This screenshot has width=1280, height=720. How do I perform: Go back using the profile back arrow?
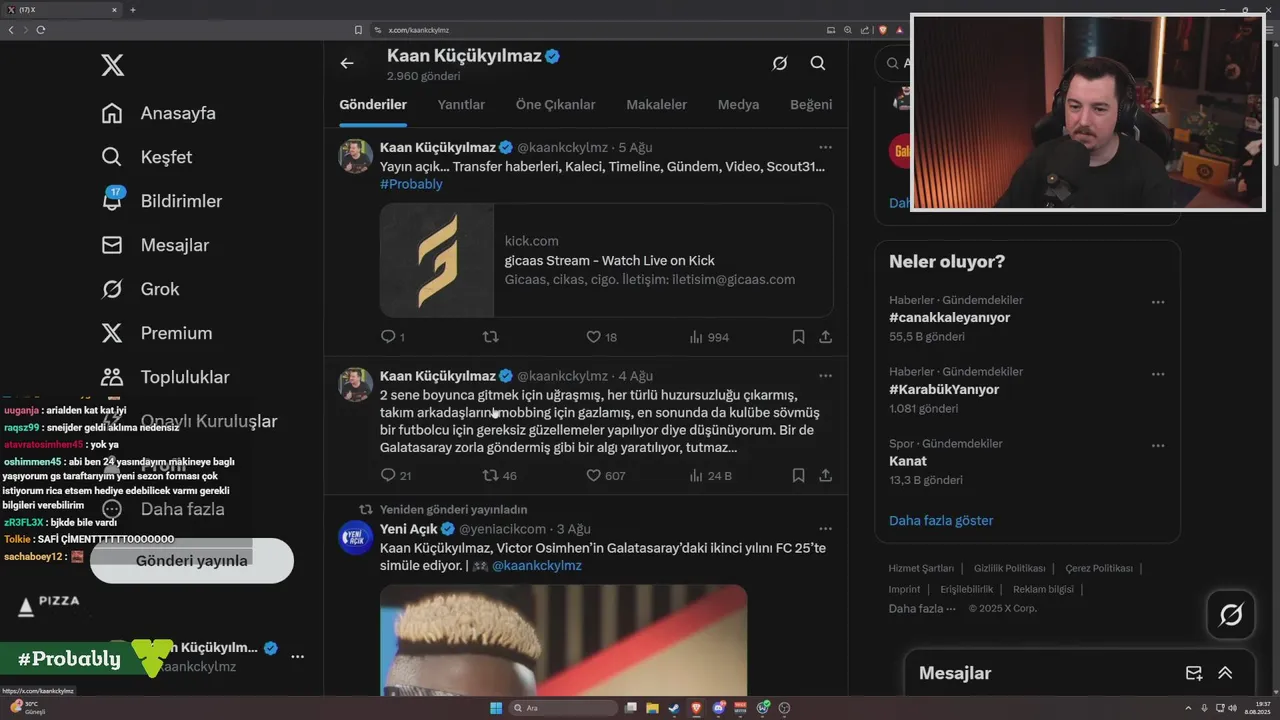point(347,63)
